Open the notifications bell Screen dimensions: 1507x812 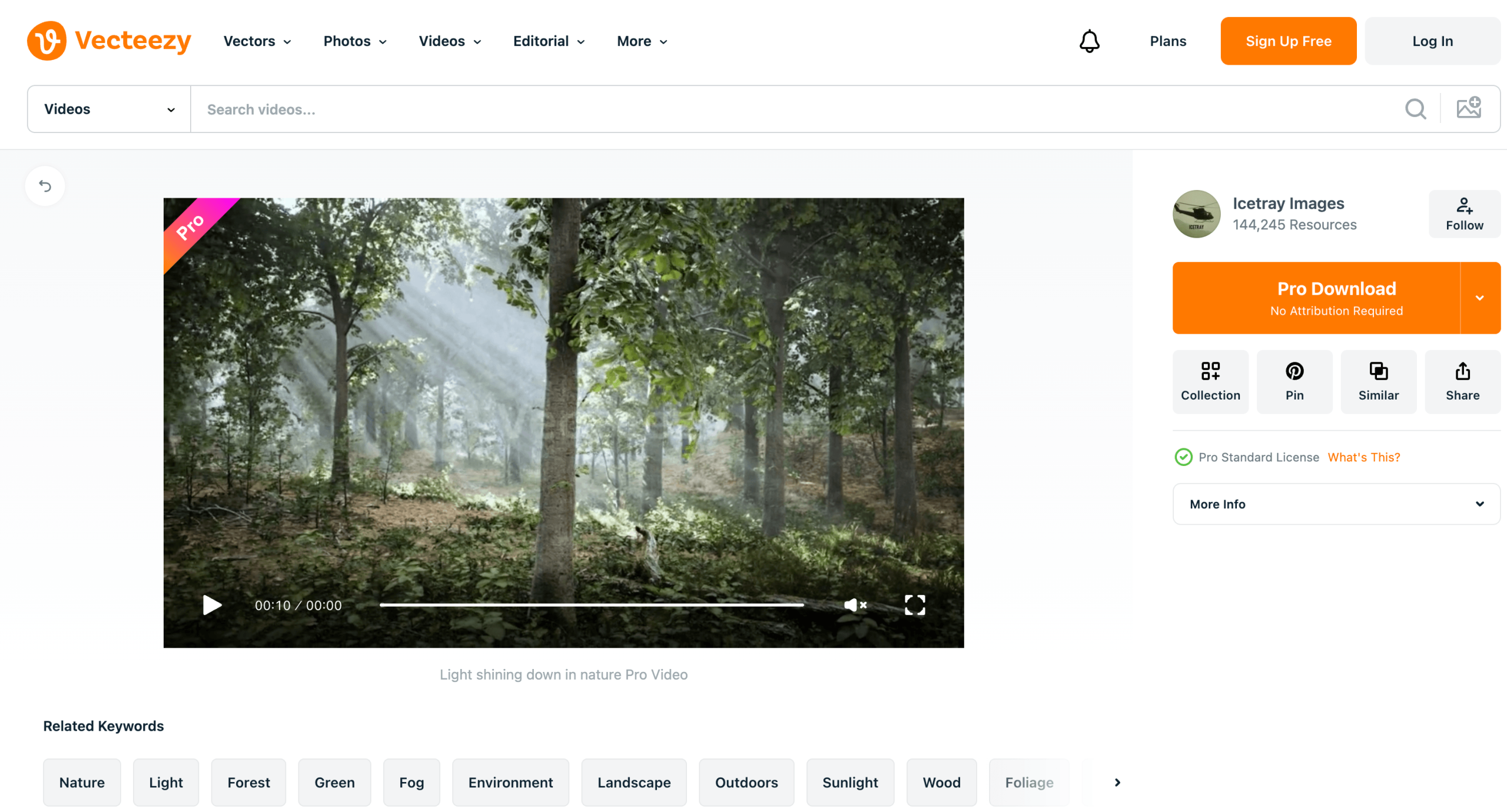click(1089, 41)
